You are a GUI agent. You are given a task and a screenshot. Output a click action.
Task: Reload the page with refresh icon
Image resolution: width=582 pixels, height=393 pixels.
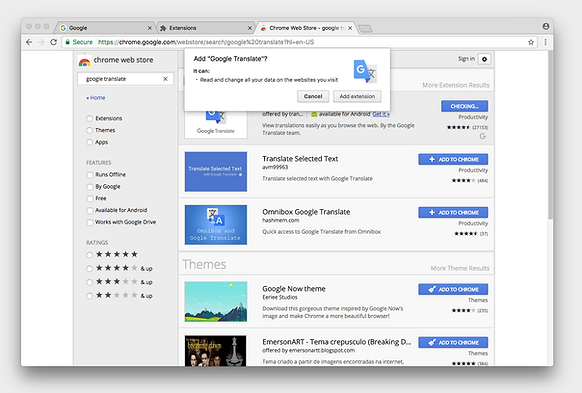pyautogui.click(x=53, y=42)
